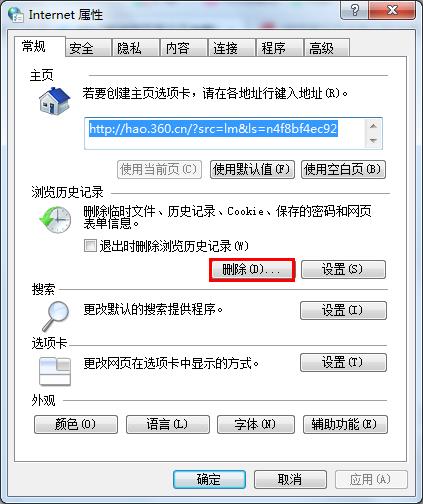Click the 删除(D)... button
This screenshot has height=504, width=423.
click(x=252, y=269)
